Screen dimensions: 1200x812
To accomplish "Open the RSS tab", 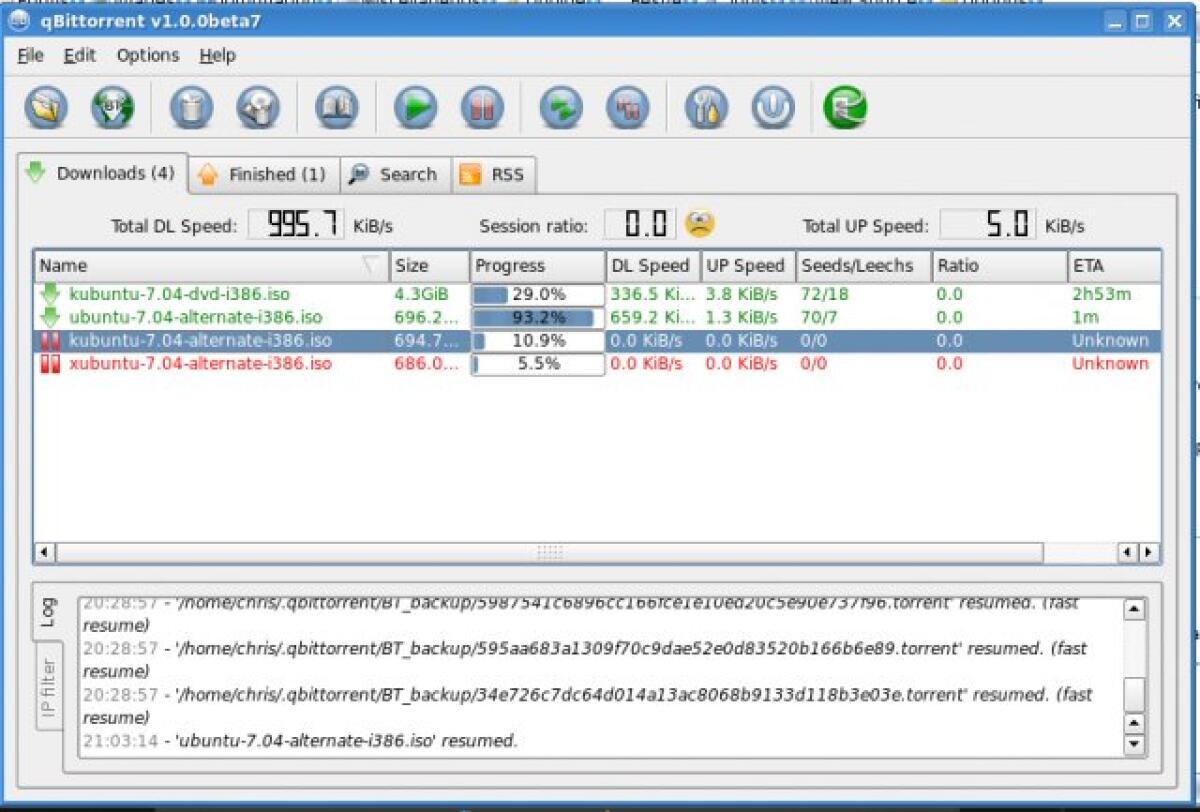I will tap(495, 173).
